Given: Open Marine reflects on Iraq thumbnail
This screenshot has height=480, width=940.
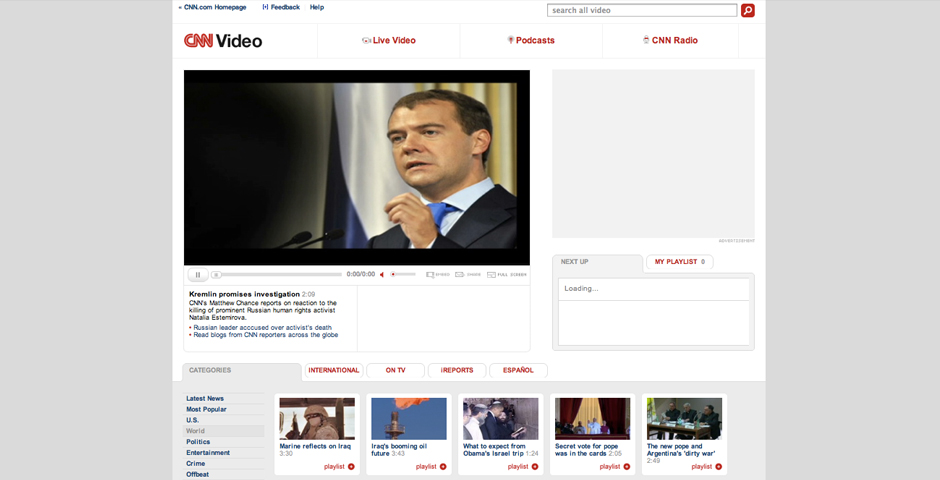Looking at the screenshot, I should (x=317, y=419).
